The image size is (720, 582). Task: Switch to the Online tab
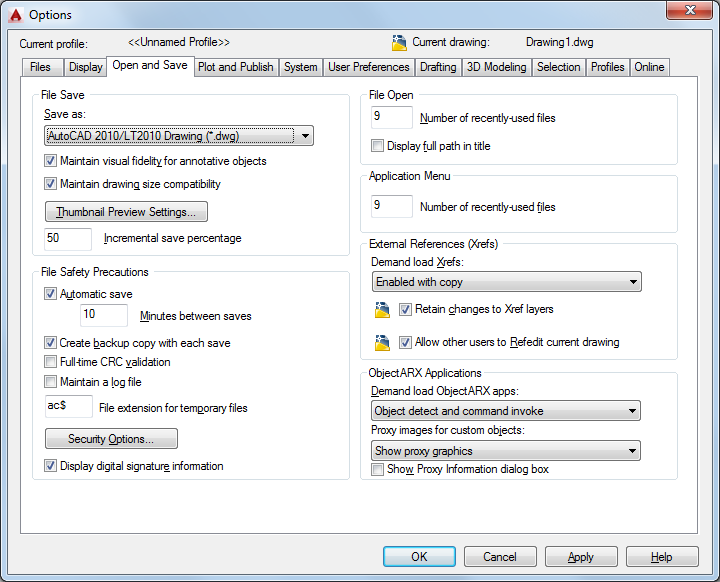(649, 67)
